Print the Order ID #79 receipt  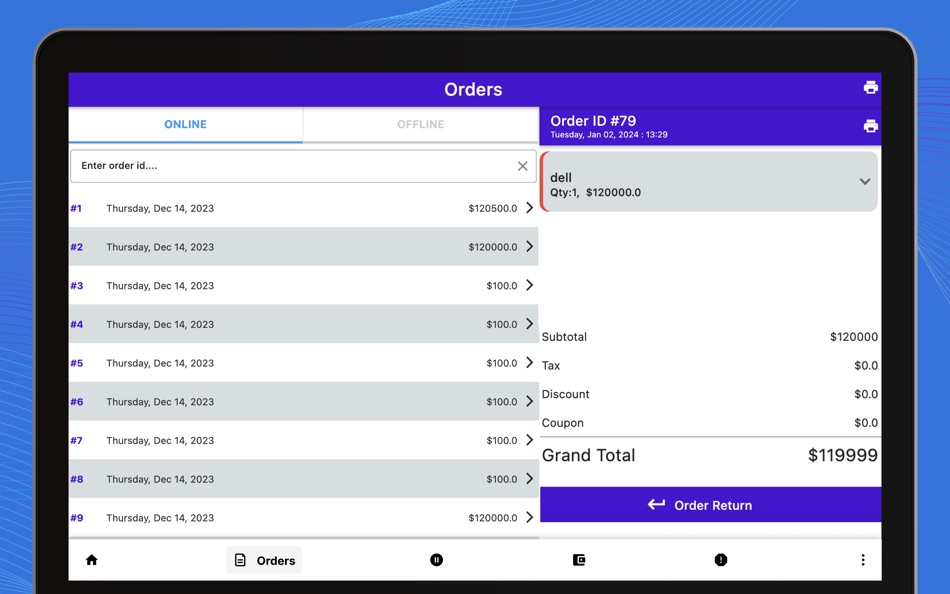(869, 125)
